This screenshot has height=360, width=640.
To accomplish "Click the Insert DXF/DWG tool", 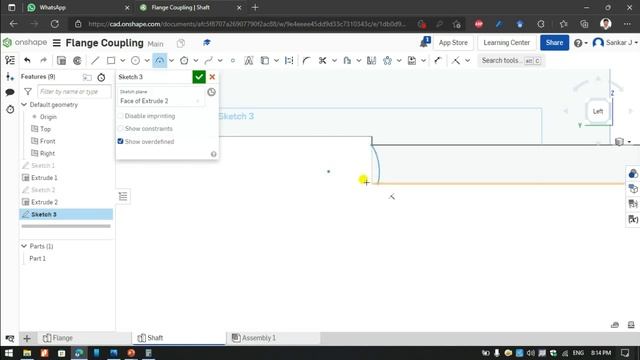I will [412, 60].
